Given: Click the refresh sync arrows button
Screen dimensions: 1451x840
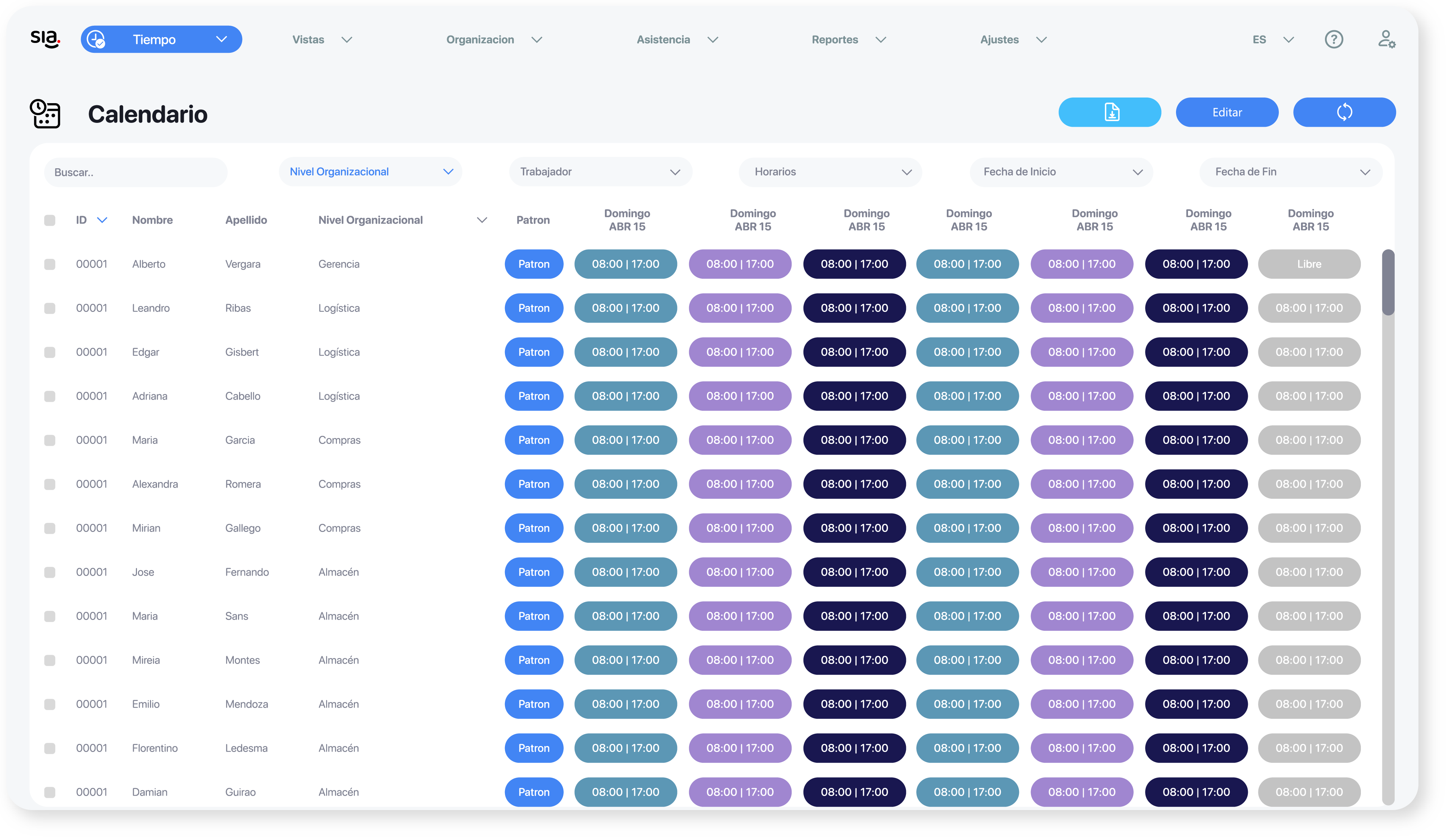Looking at the screenshot, I should point(1344,112).
